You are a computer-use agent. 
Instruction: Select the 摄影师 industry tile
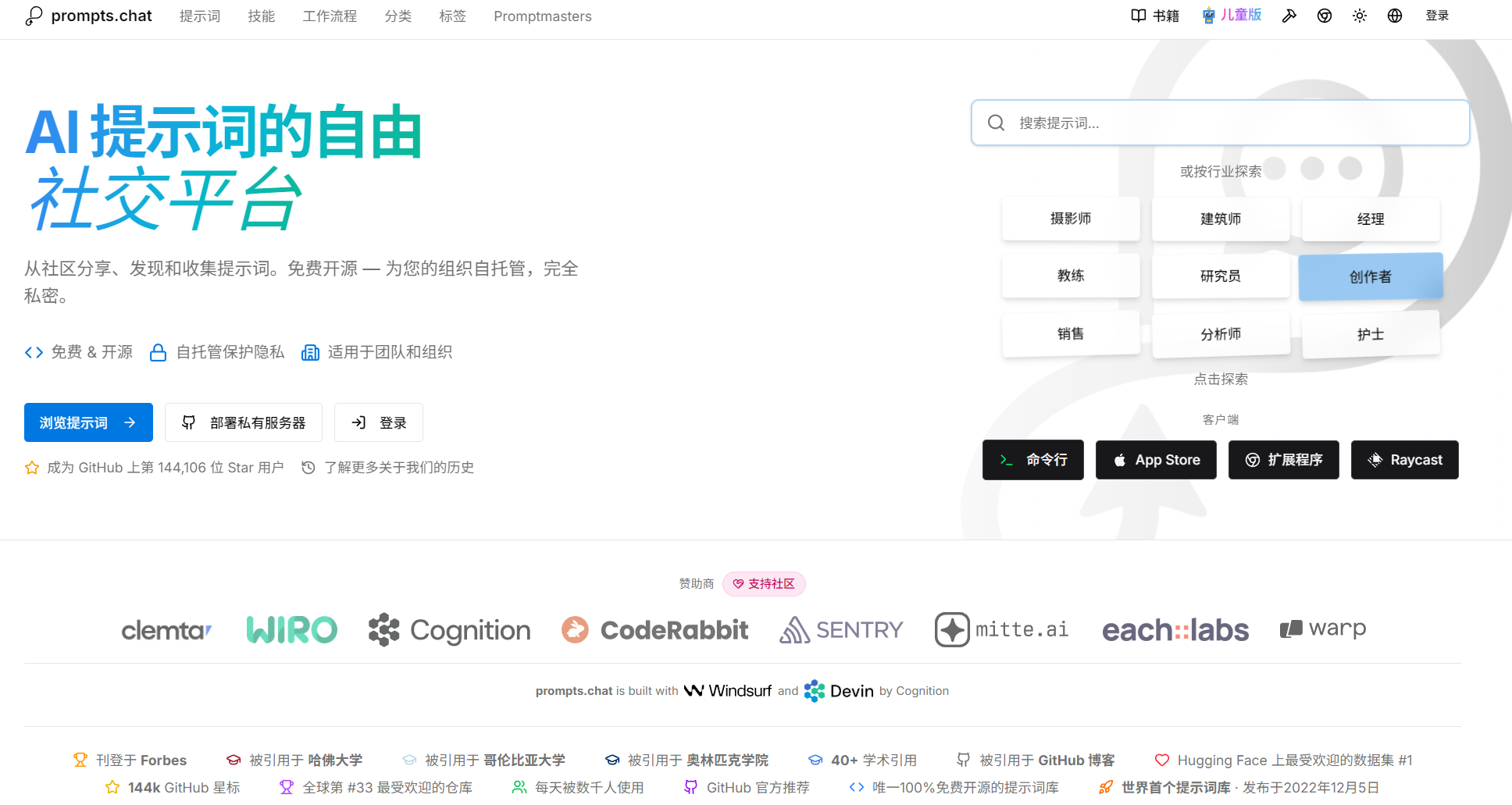pos(1071,219)
